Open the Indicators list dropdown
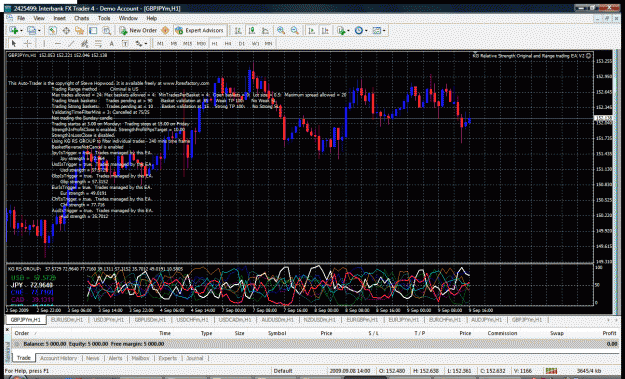The image size is (625, 379). click(x=342, y=31)
